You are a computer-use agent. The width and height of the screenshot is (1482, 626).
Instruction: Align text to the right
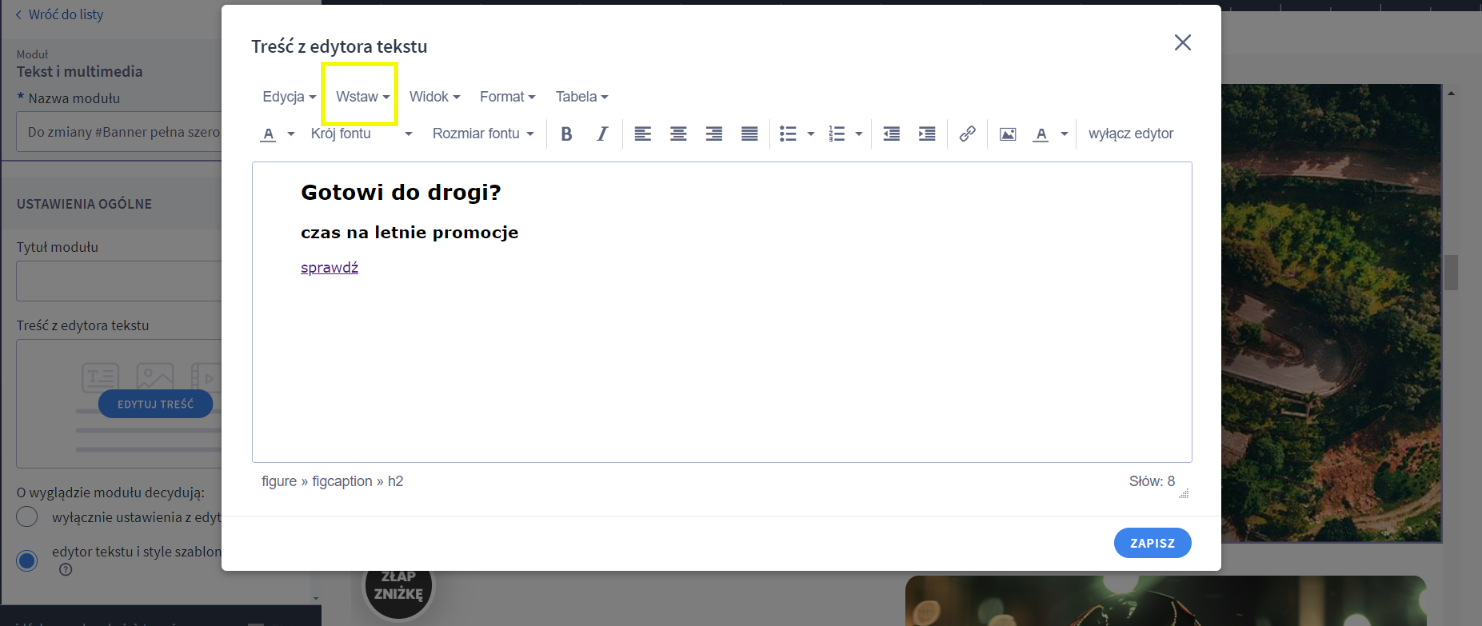click(714, 134)
